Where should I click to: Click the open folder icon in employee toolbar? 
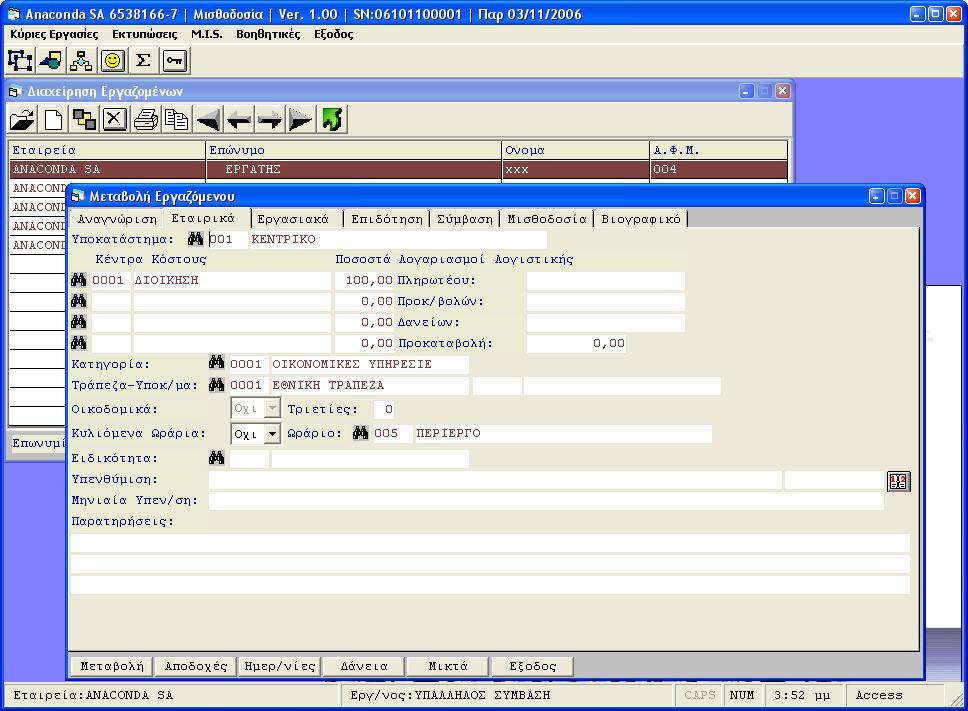pos(22,120)
